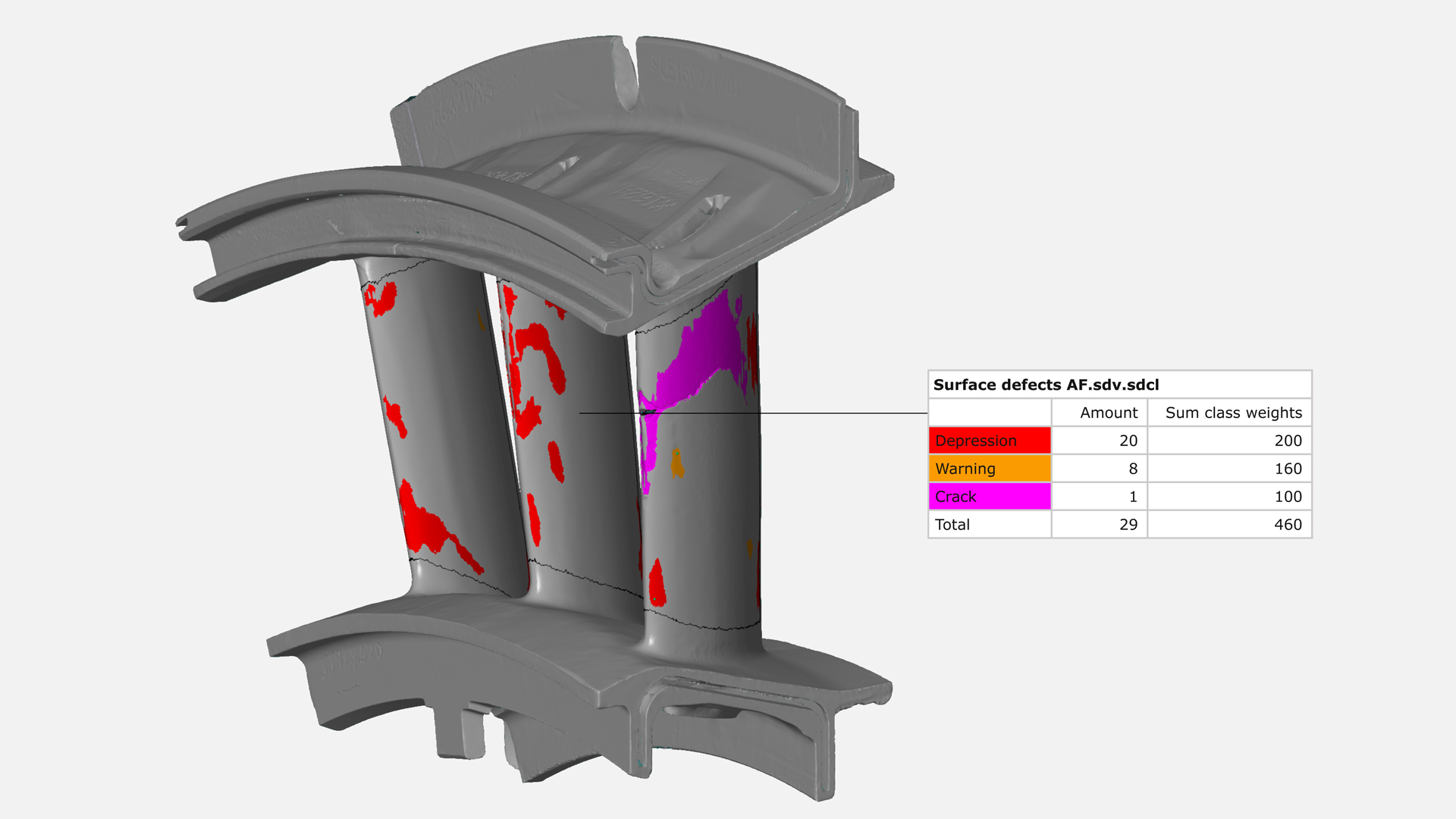
Task: Select the Surface defects AF.sdv.sdcl table title
Action: pos(1046,384)
